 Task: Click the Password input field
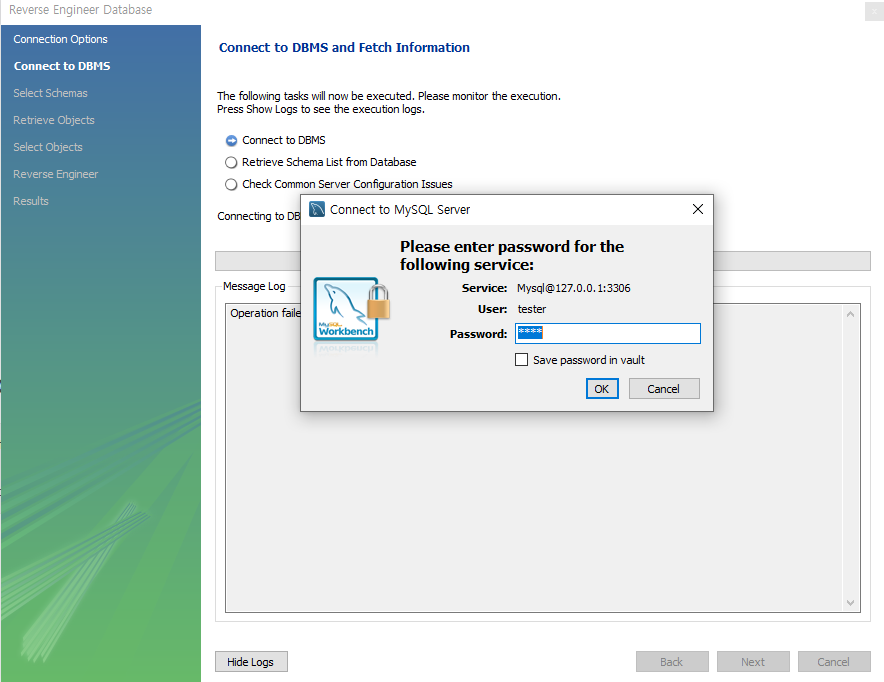point(608,333)
